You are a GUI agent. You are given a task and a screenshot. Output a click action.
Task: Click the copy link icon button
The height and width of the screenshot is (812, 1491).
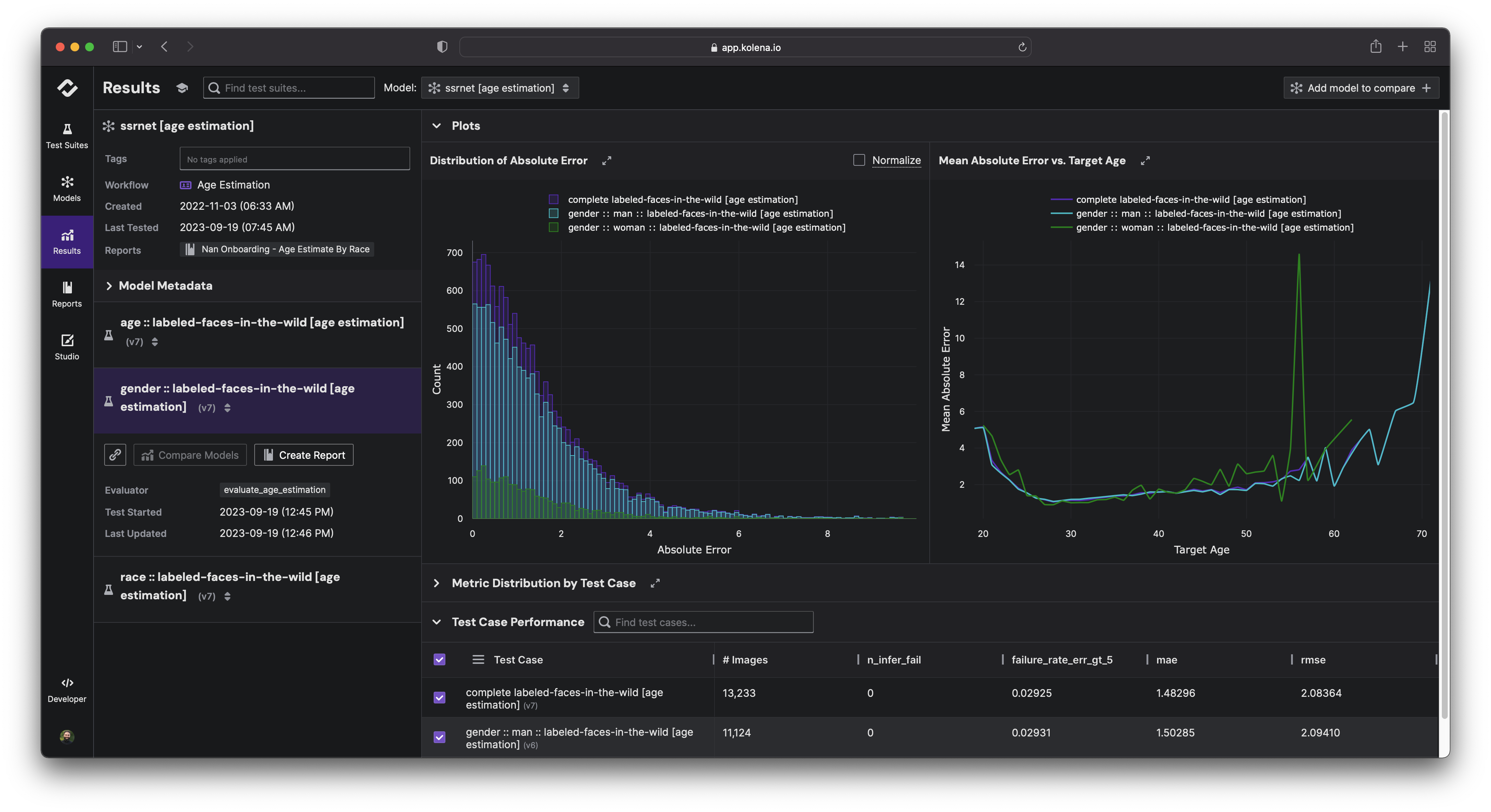pyautogui.click(x=114, y=455)
